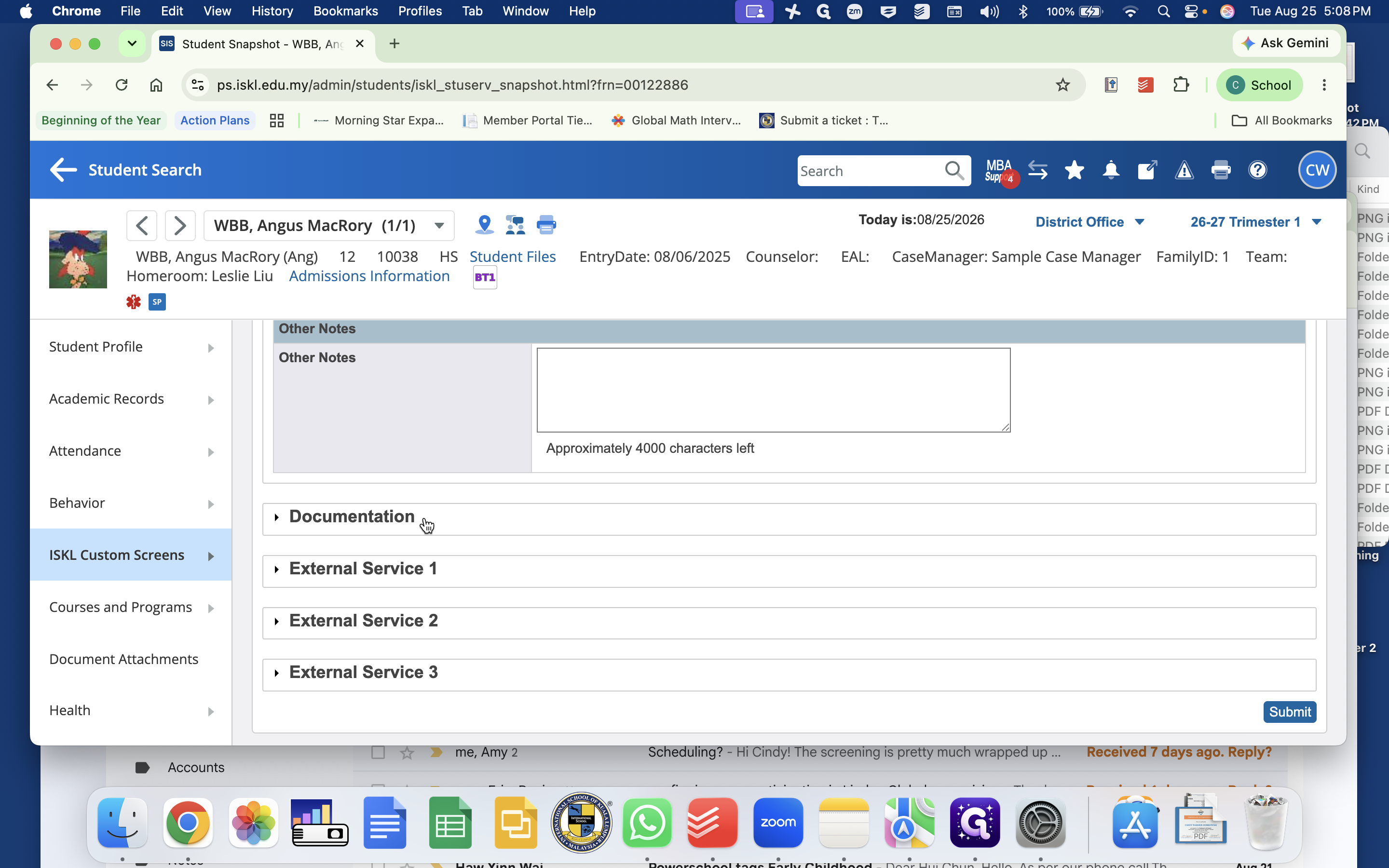1389x868 pixels.
Task: Open the Chrome three-dot menu
Action: [x=1324, y=85]
